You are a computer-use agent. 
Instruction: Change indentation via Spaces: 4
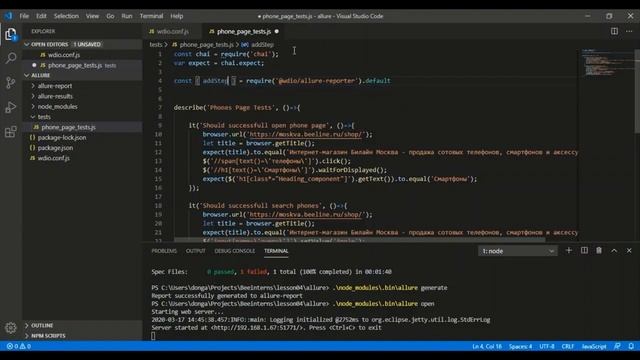(520, 347)
